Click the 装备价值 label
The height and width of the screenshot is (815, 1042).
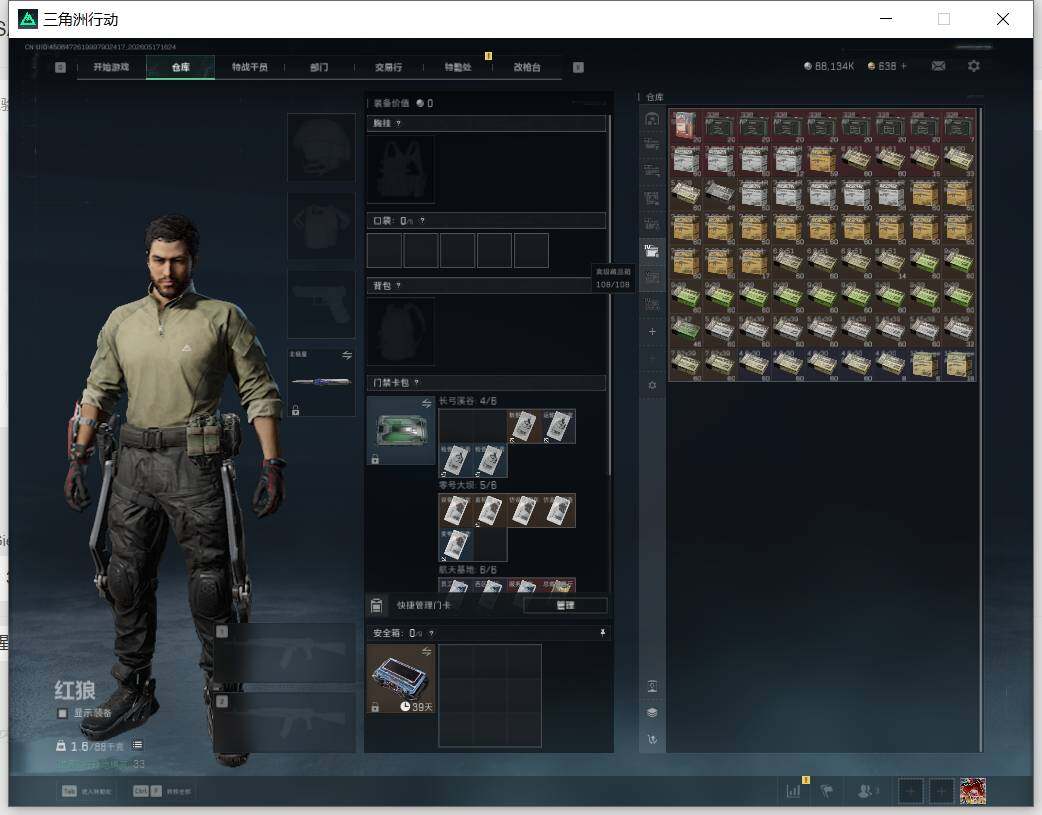point(391,103)
